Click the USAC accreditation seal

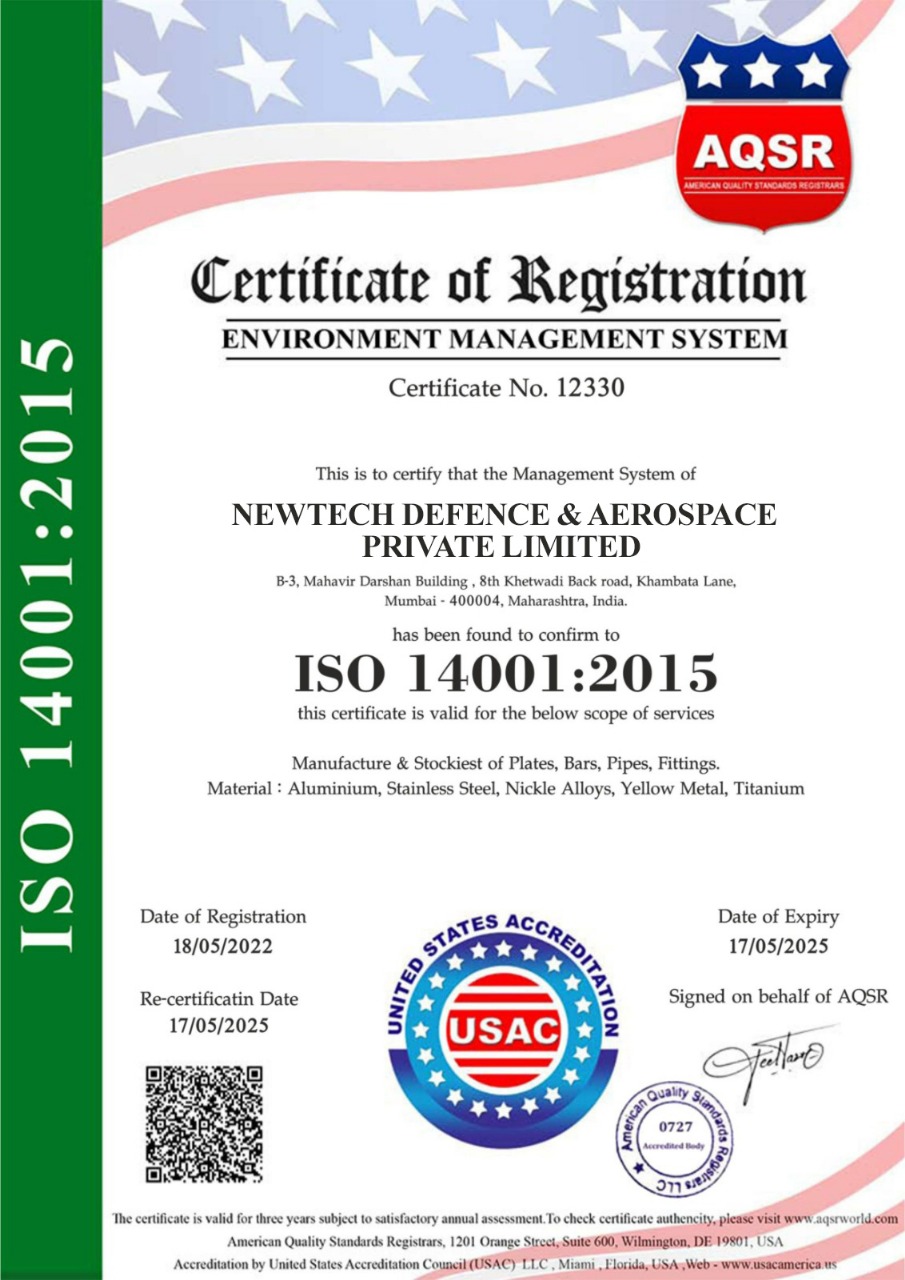(x=503, y=1030)
